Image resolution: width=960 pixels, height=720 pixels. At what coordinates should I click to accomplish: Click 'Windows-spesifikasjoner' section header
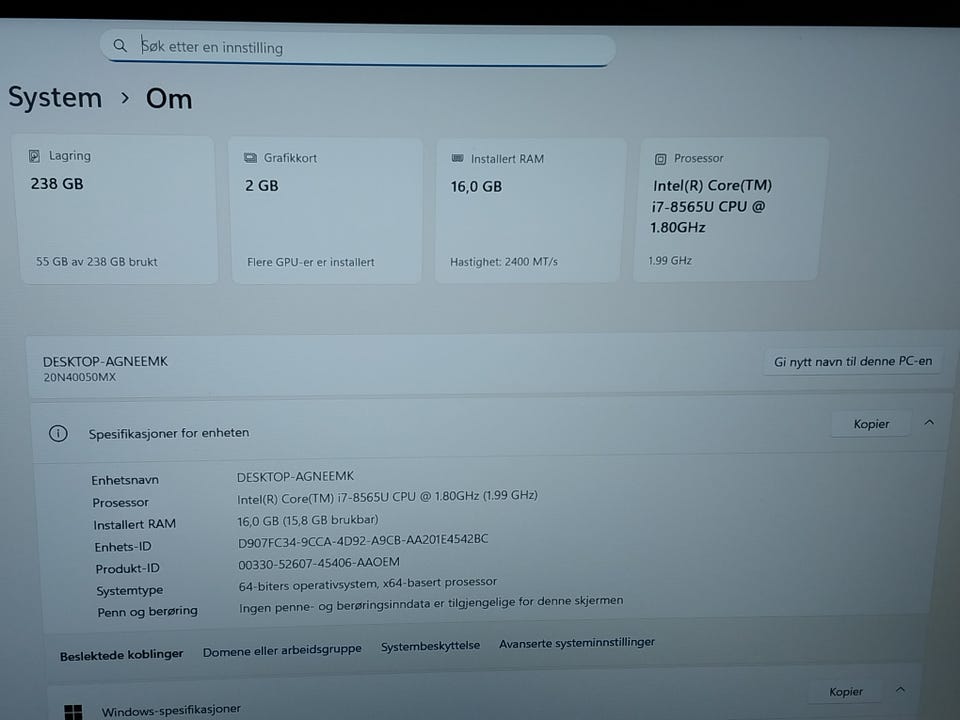tap(171, 710)
